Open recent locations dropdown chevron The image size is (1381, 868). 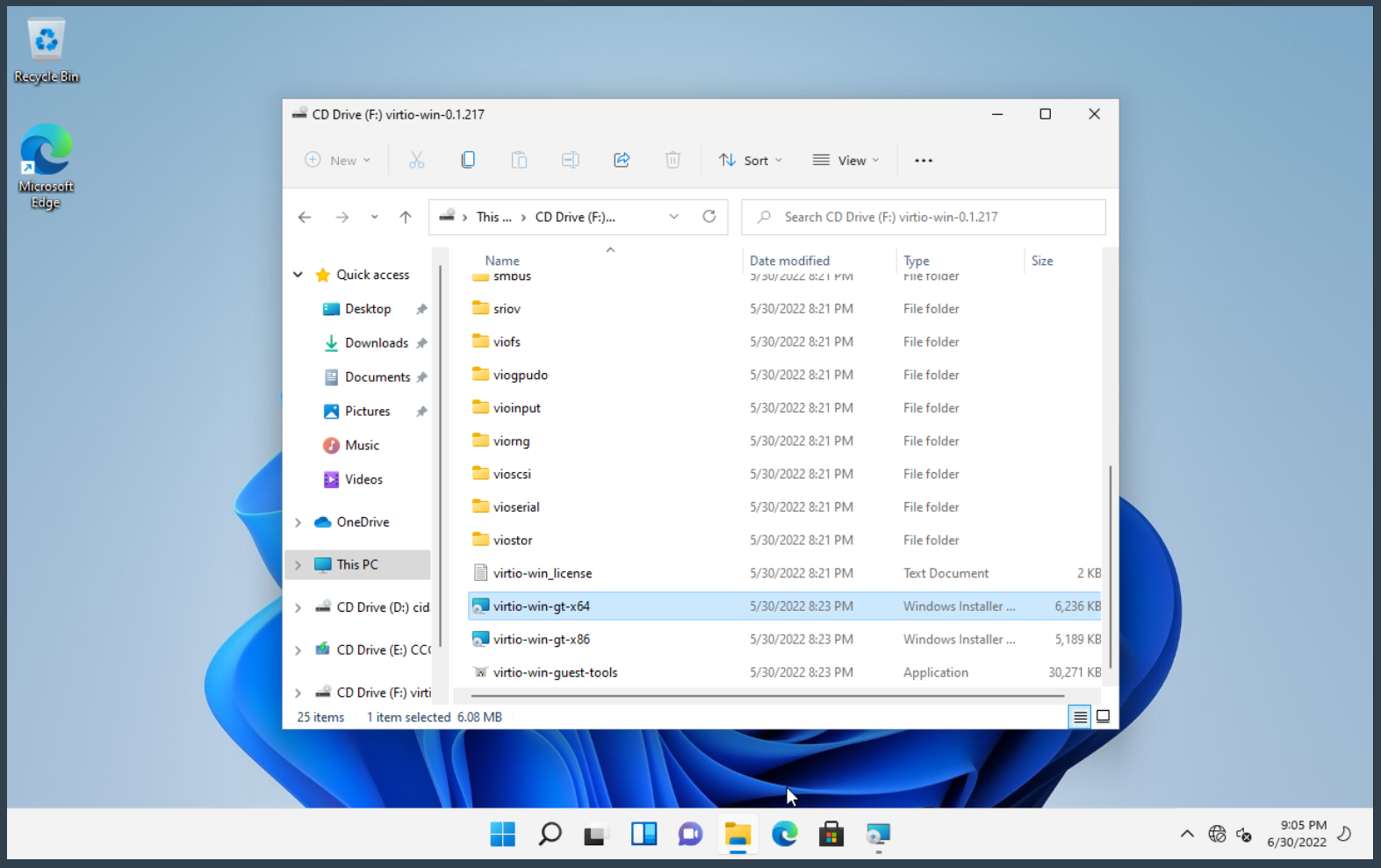point(375,217)
